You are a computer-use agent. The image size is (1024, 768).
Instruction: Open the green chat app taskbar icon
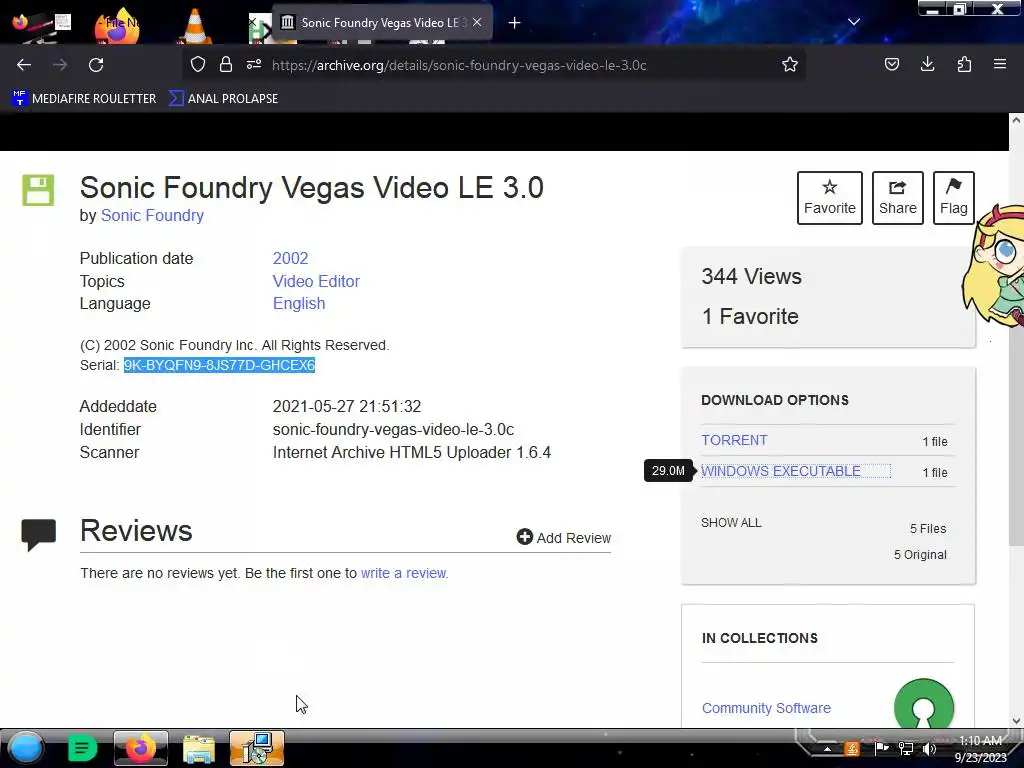(82, 748)
